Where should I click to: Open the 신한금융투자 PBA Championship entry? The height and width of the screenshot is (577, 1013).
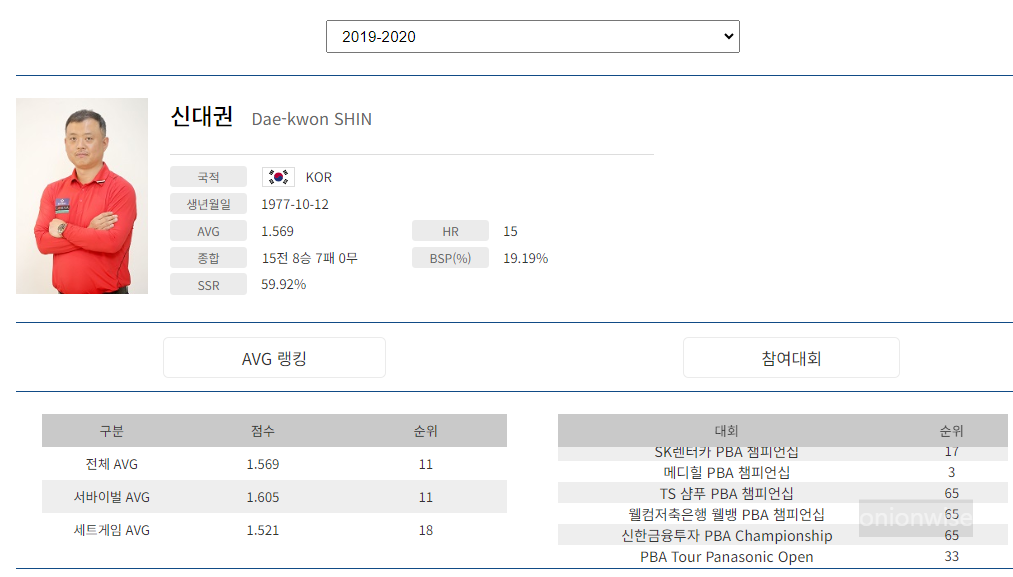click(x=727, y=535)
